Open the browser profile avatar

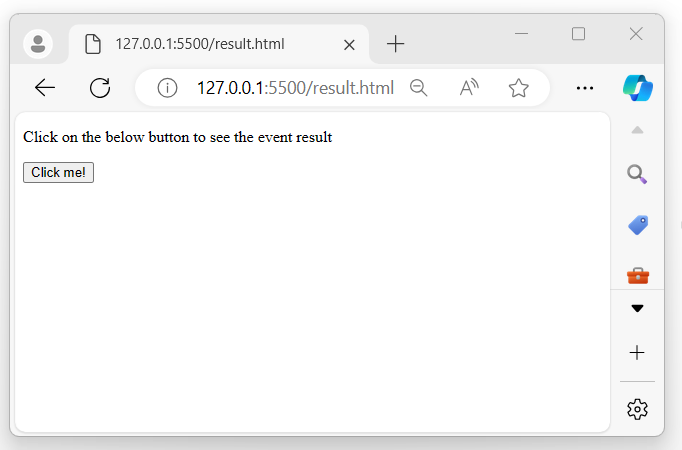click(x=38, y=44)
